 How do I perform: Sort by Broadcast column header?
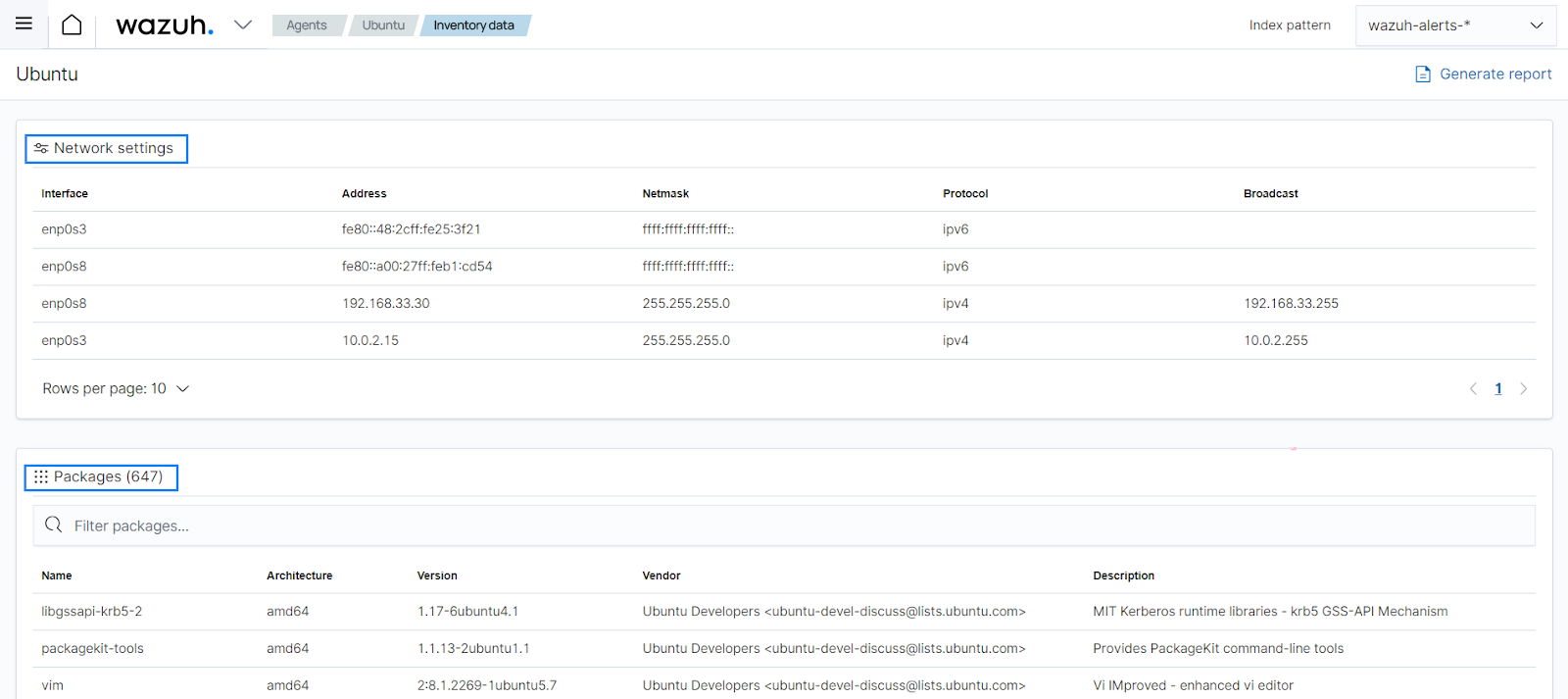[1271, 194]
